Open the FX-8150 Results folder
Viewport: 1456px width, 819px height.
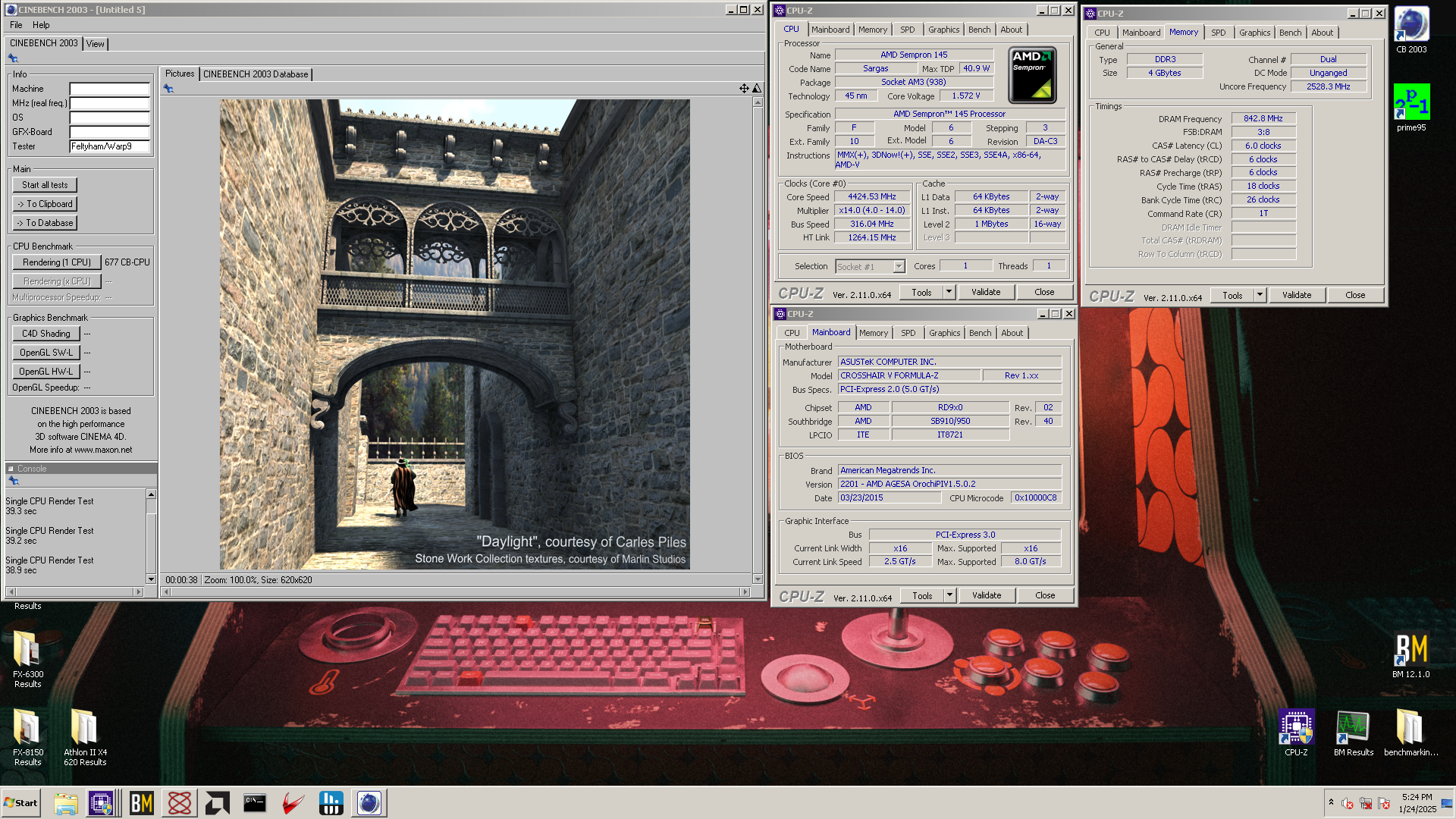click(27, 737)
